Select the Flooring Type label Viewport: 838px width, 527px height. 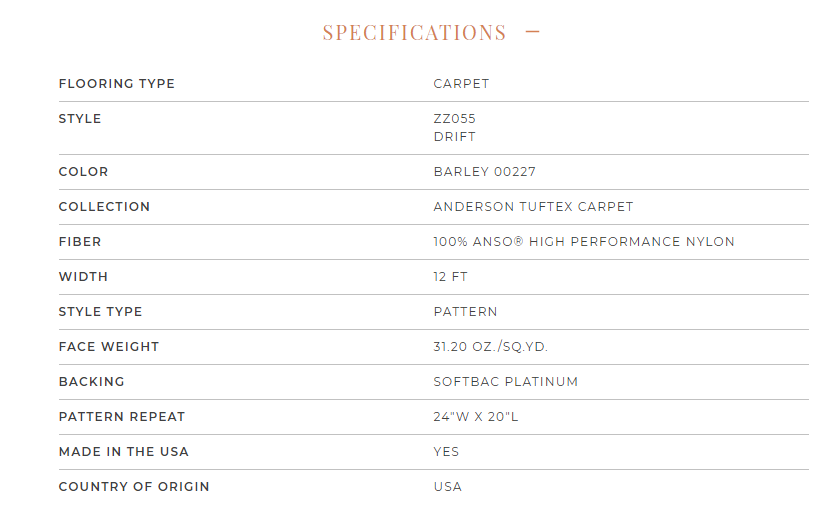click(117, 84)
